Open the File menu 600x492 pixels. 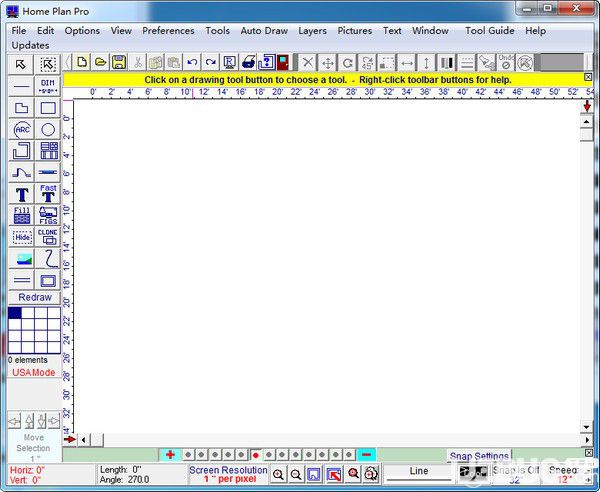point(19,31)
